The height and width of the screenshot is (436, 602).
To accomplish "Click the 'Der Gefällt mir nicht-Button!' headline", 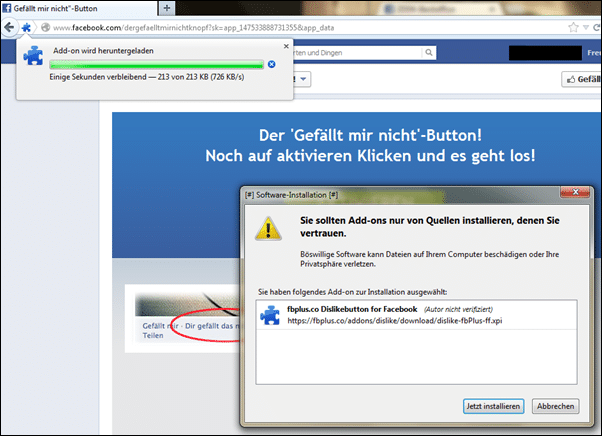I will pyautogui.click(x=370, y=135).
